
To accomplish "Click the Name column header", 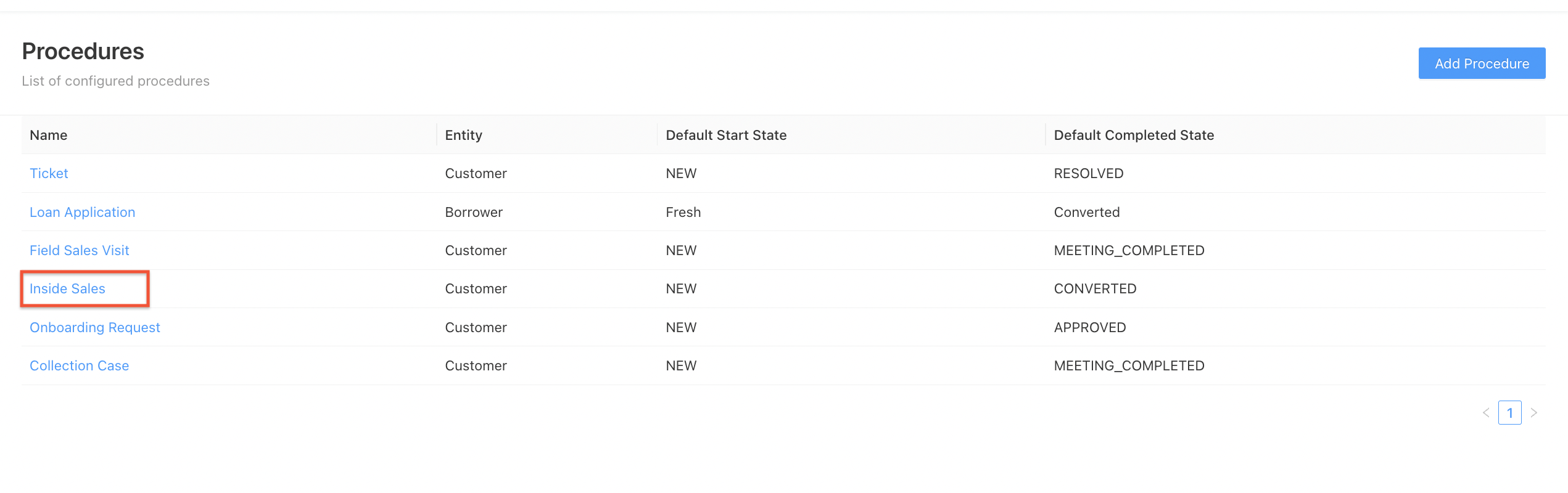I will pyautogui.click(x=49, y=136).
